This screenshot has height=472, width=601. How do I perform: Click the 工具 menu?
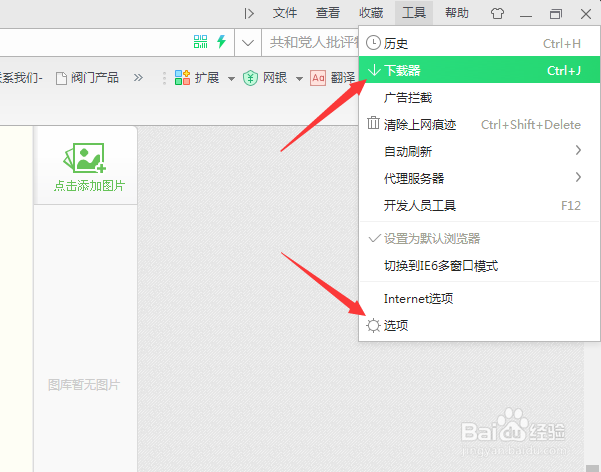(x=414, y=13)
